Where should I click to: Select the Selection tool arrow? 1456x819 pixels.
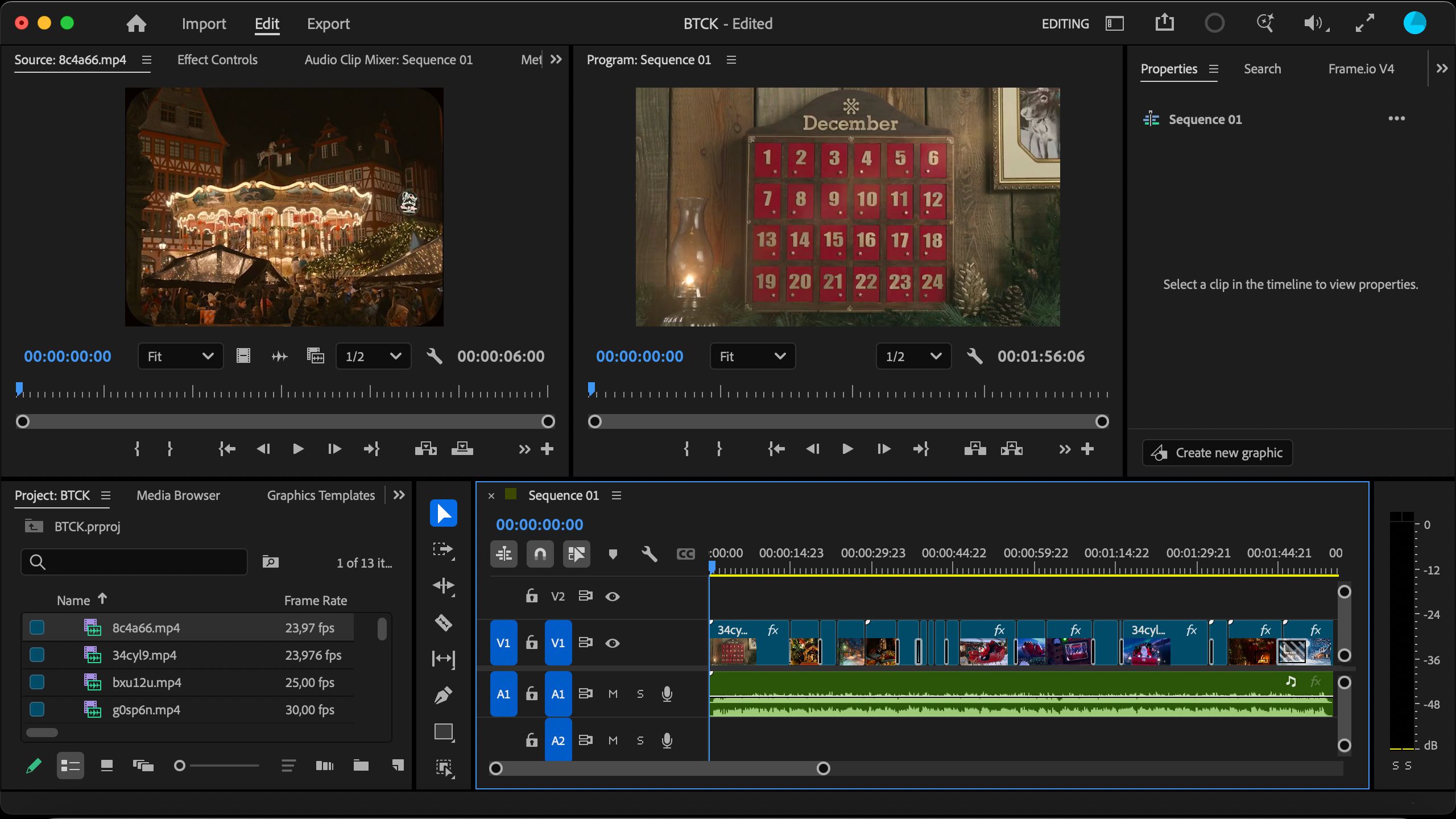coord(444,513)
